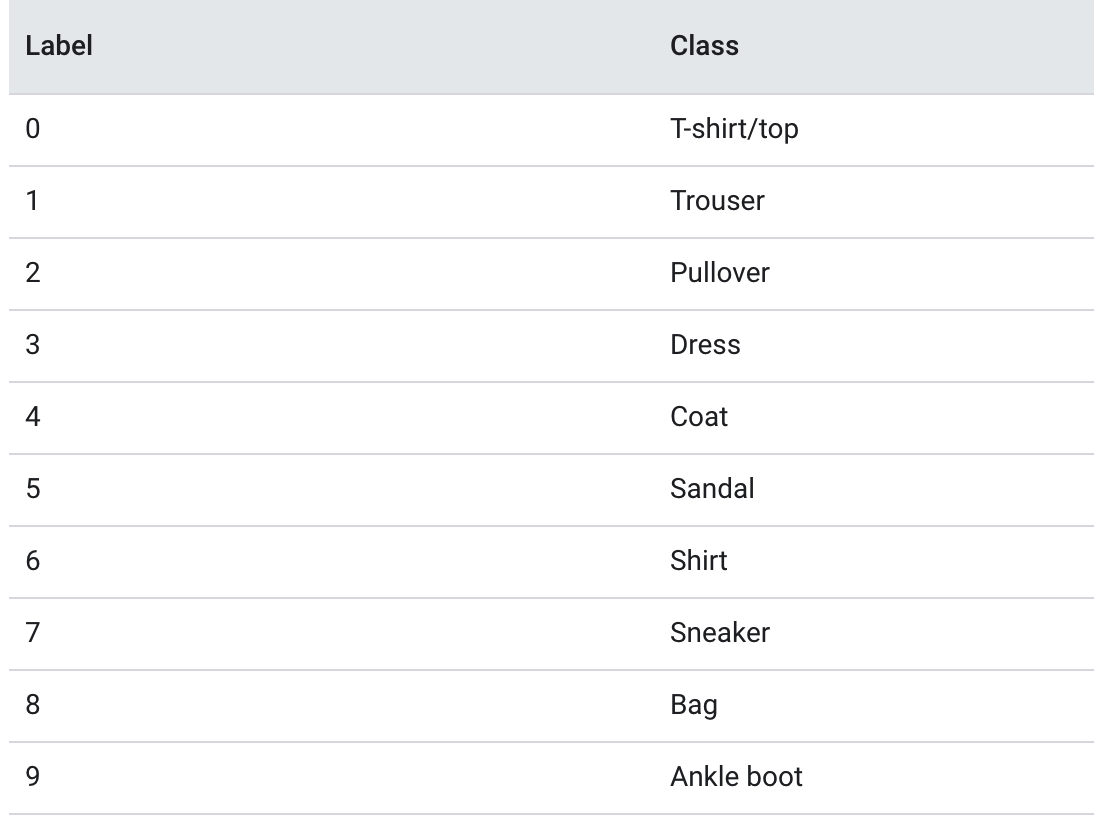Select the "Ankle boot" class cell
Screen dimensions: 1094x830
point(736,777)
